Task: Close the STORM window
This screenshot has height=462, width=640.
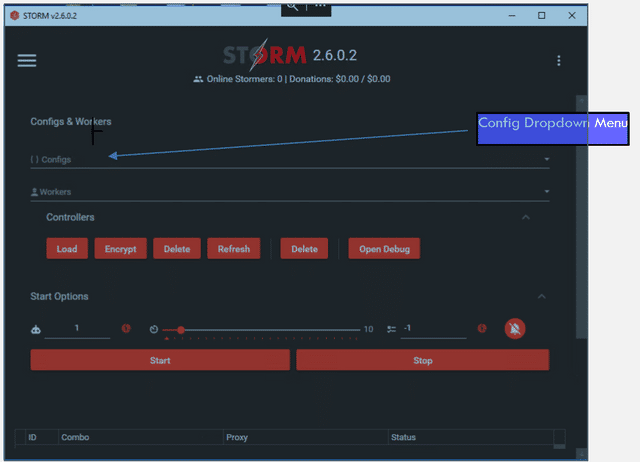Action: (x=572, y=16)
